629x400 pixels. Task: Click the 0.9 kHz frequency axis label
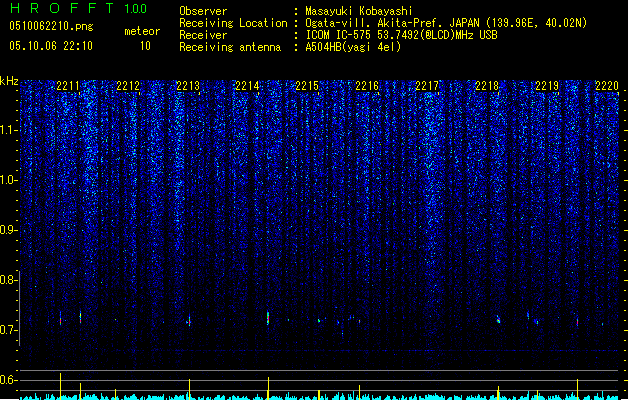click(x=9, y=230)
